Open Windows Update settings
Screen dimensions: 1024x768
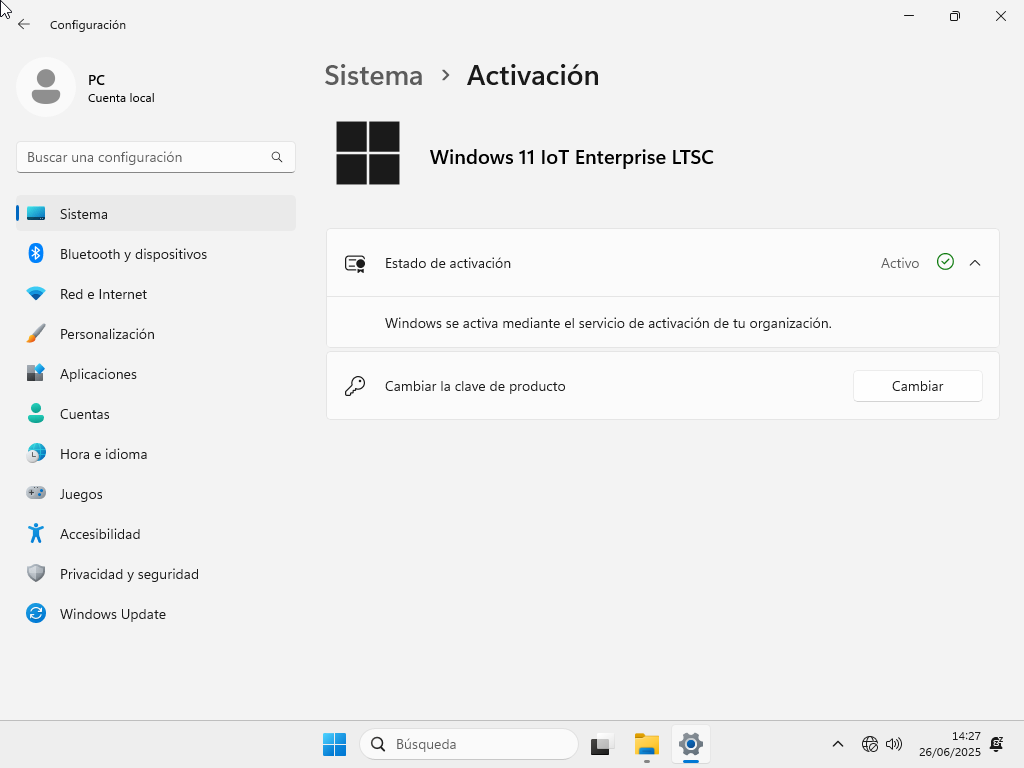pos(156,614)
